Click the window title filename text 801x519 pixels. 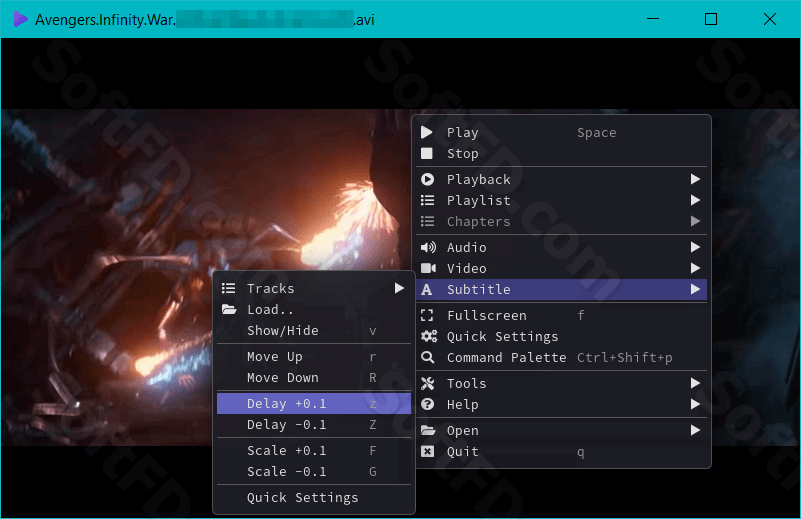tap(205, 20)
